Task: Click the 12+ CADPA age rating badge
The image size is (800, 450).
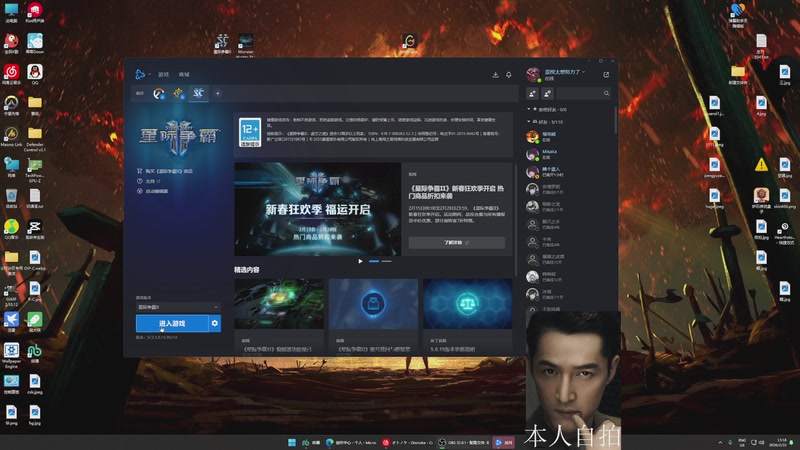Action: click(250, 132)
